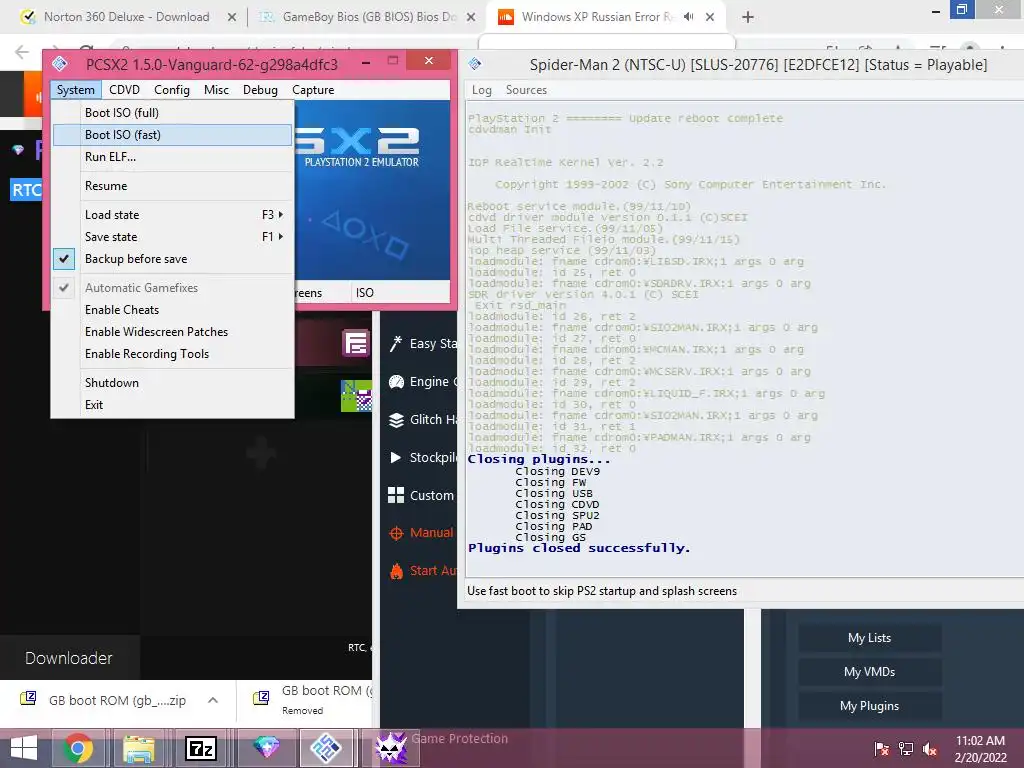Click the Glitch Harvester stack icon
This screenshot has height=768, width=1024.
point(396,420)
